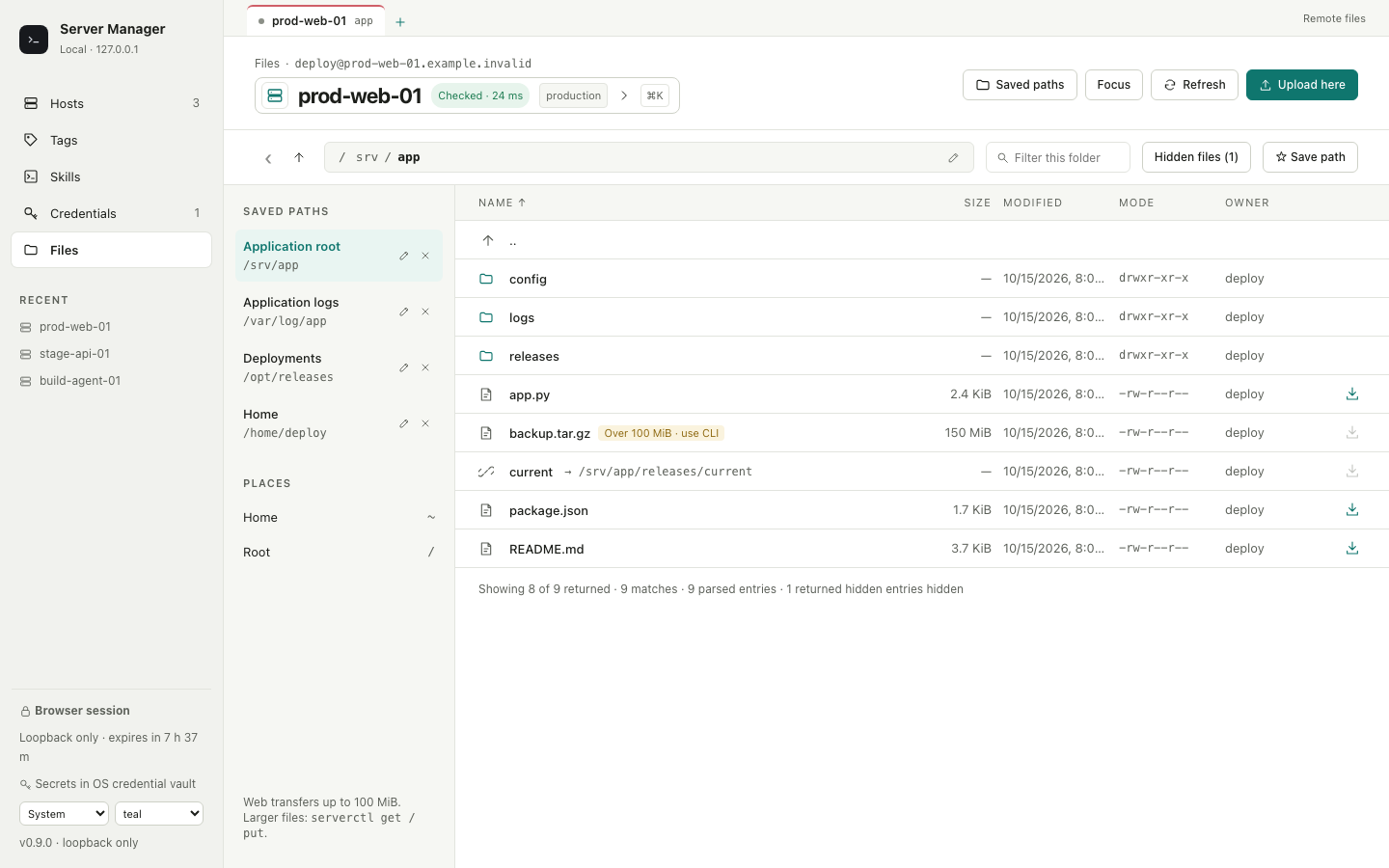Download the package.json file
Screen dimensions: 1389x868
1352,510
